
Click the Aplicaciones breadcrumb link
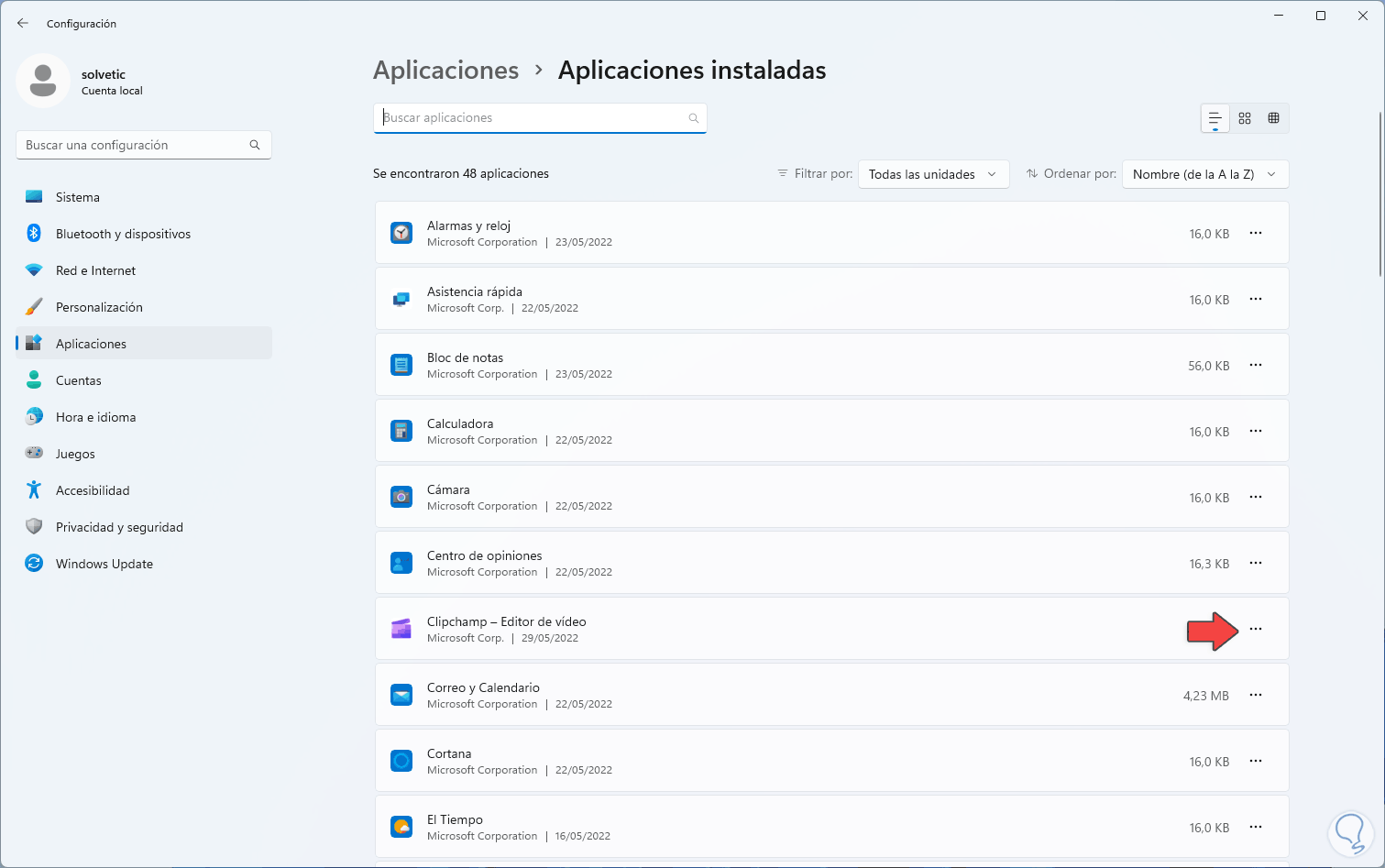(x=445, y=71)
